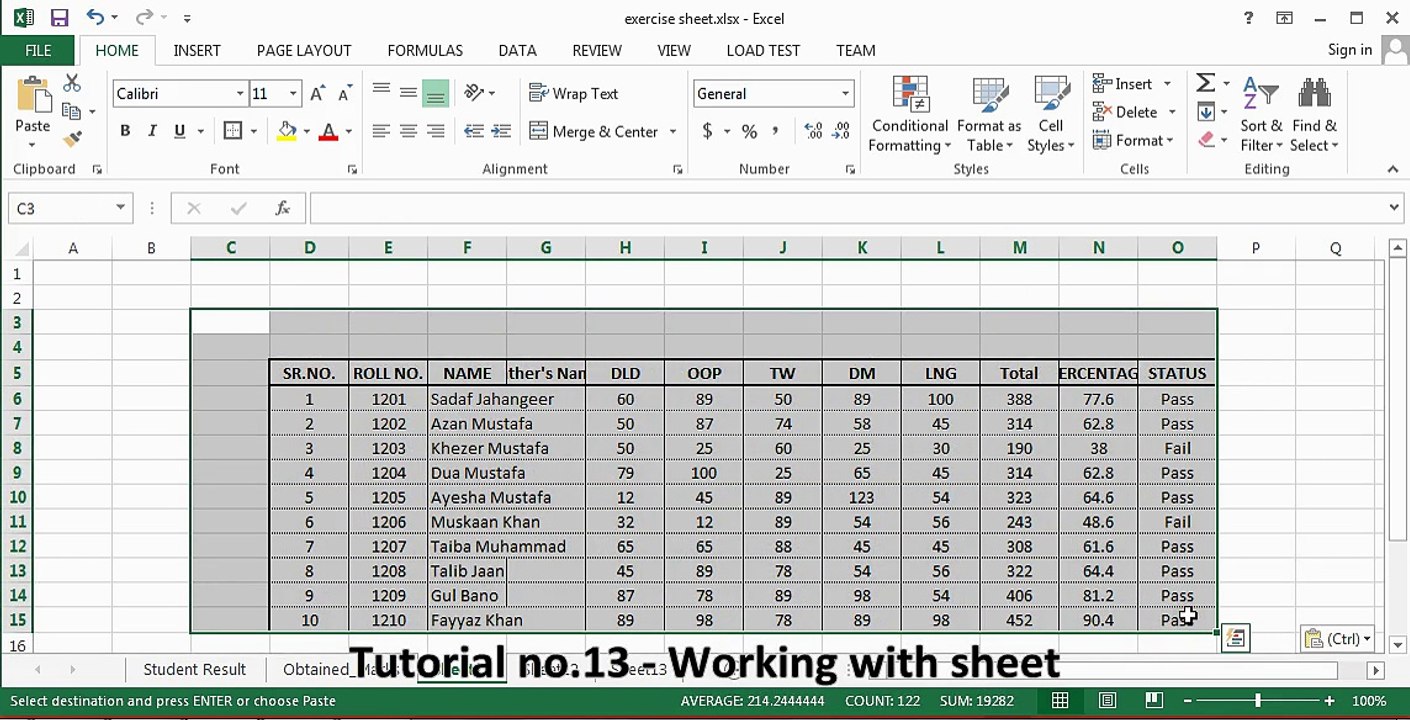The height and width of the screenshot is (720, 1410).
Task: Switch to the DATA tab
Action: click(x=517, y=50)
